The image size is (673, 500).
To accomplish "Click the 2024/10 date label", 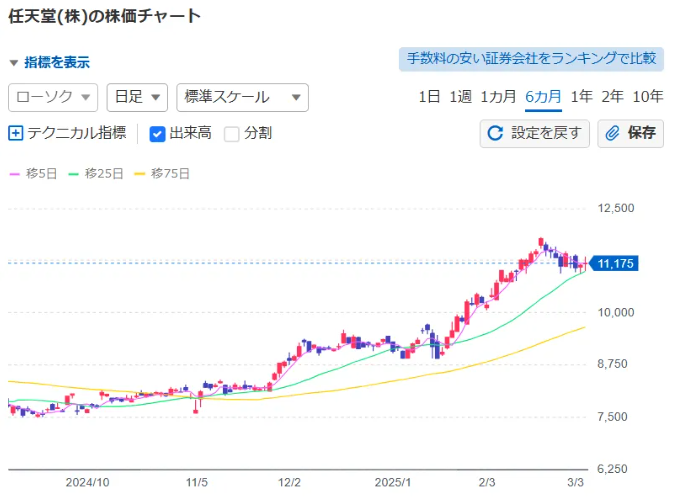I will (88, 482).
